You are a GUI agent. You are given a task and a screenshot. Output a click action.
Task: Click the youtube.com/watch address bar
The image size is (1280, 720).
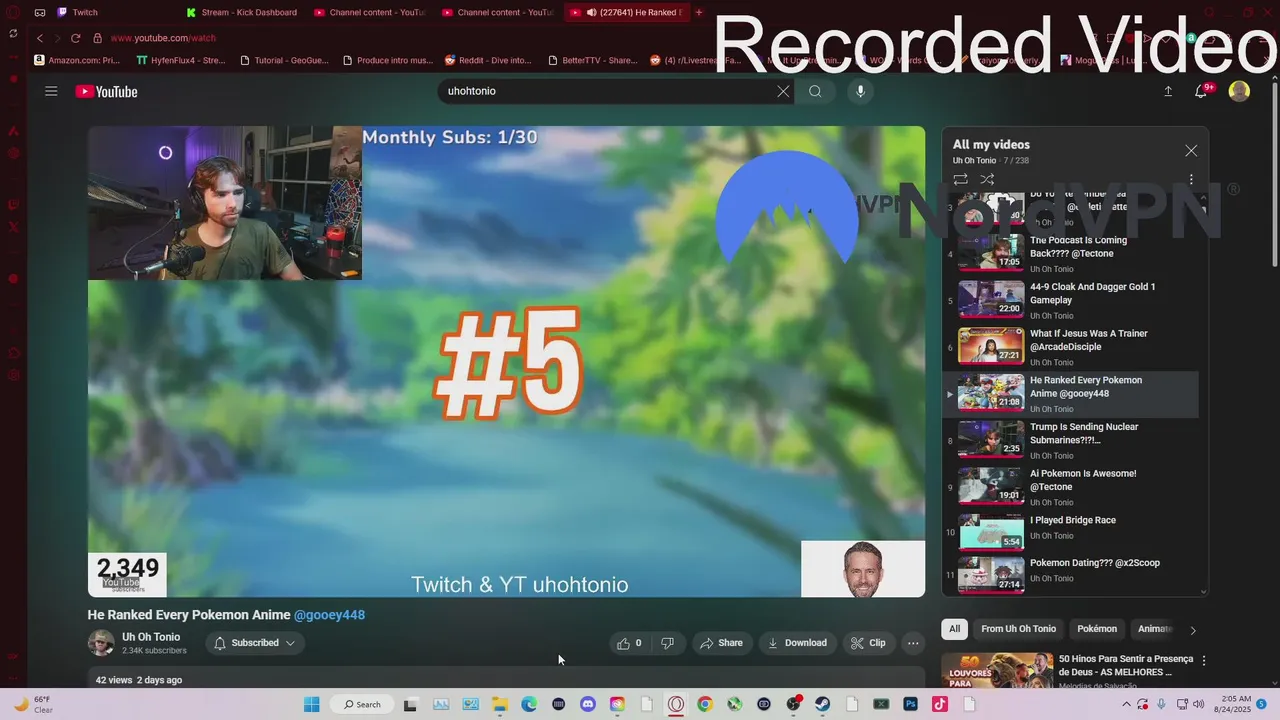[x=163, y=38]
